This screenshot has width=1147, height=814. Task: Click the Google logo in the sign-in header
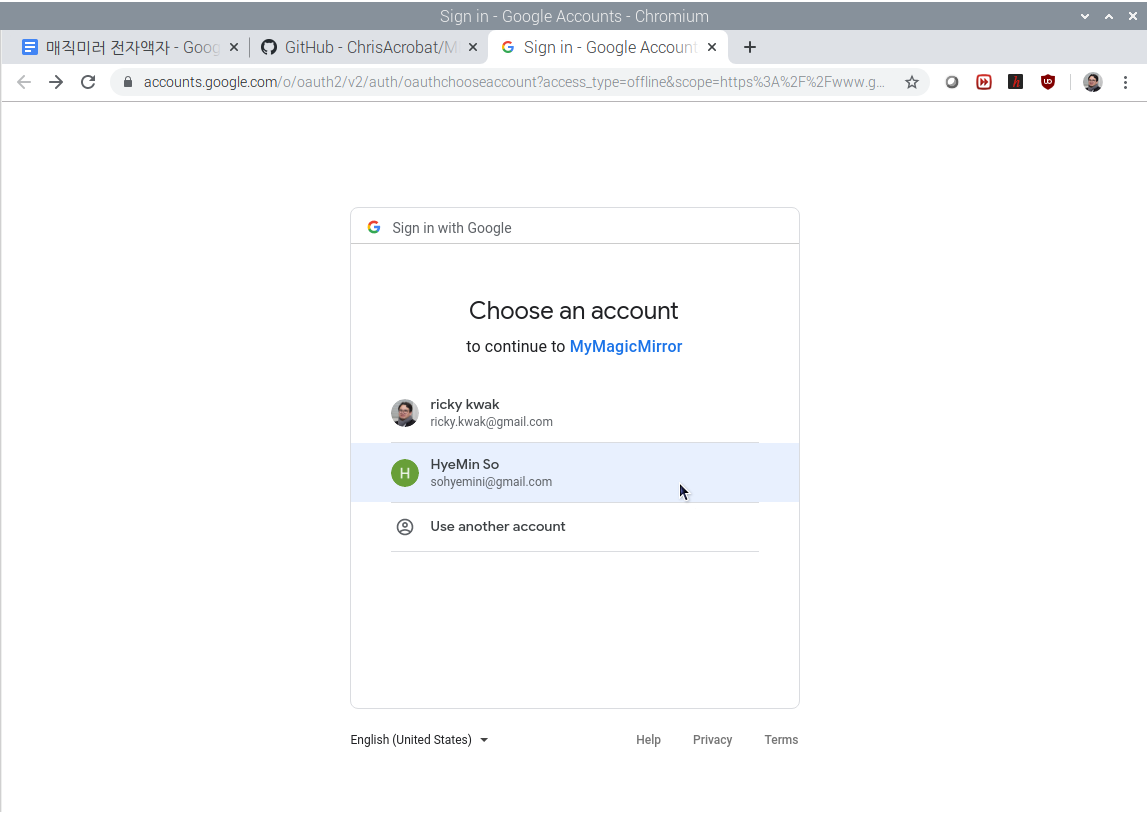point(374,227)
